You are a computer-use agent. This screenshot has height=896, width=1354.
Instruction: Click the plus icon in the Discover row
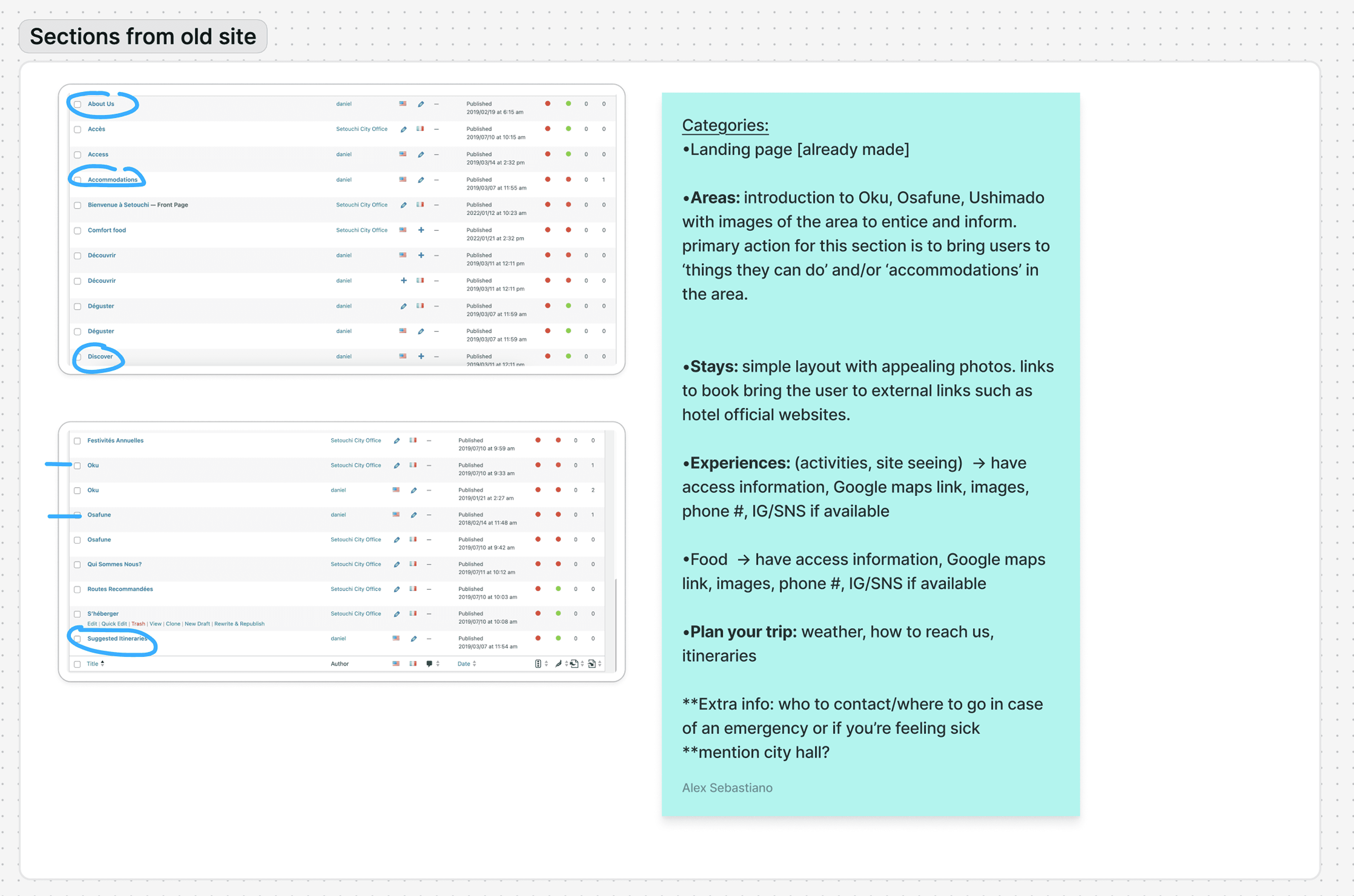pyautogui.click(x=421, y=356)
